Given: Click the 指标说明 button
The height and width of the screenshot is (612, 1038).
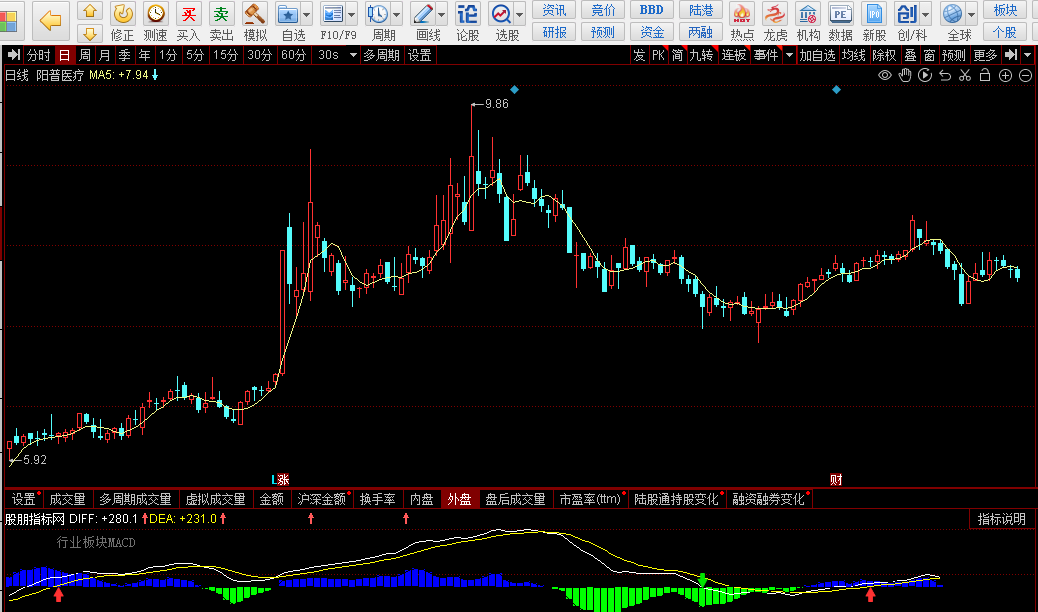Looking at the screenshot, I should 1002,519.
